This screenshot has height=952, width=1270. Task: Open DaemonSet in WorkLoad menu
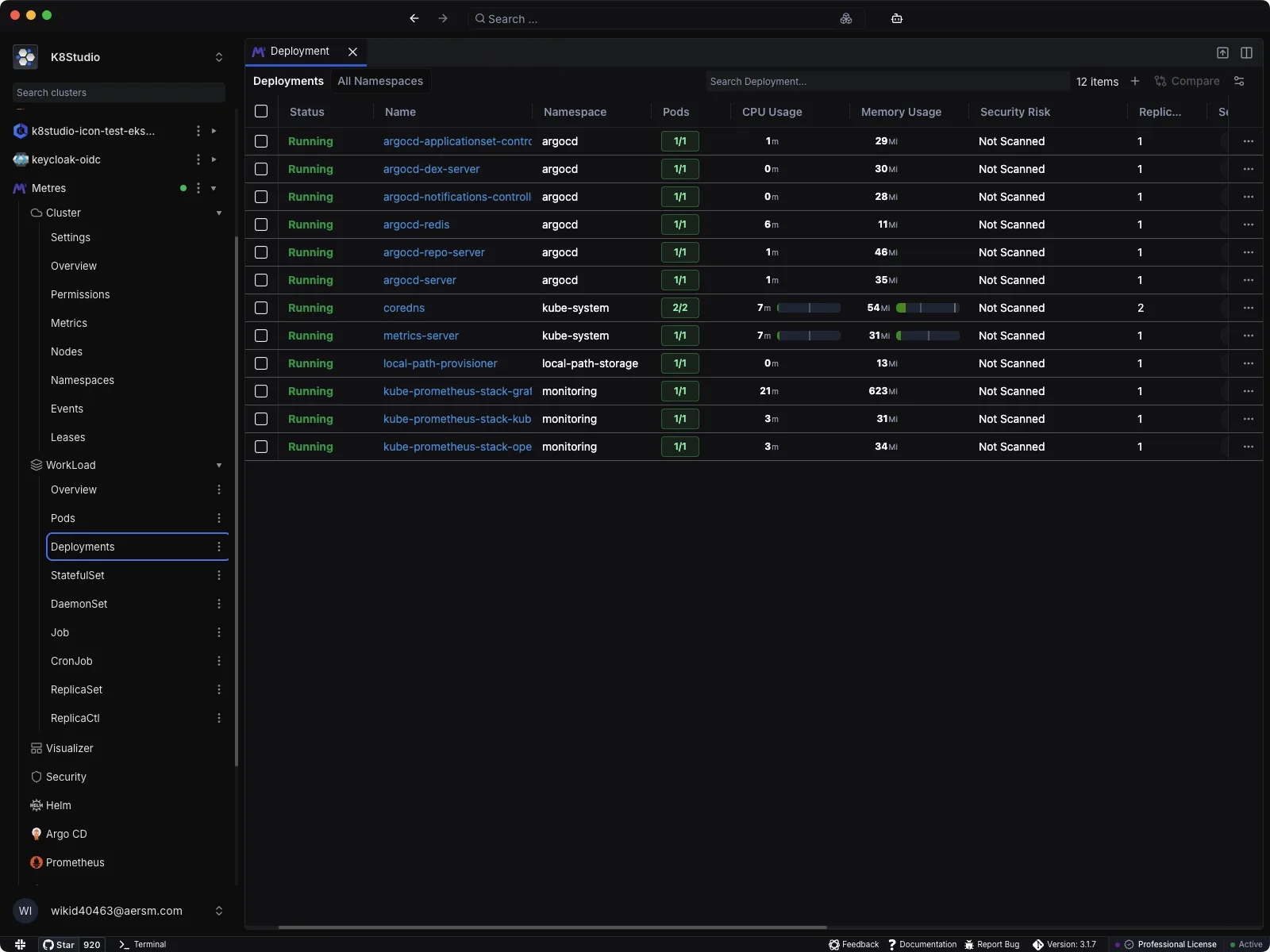pos(79,604)
